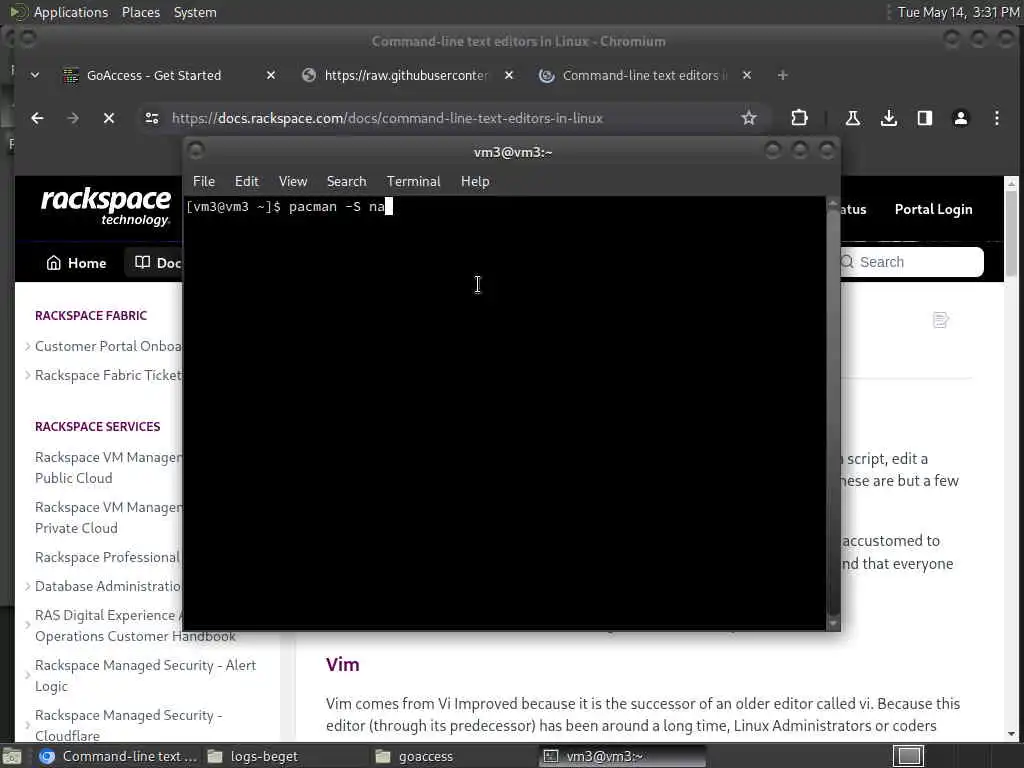Open terminal Search menu
Screen dimensions: 1024x768
pyautogui.click(x=346, y=182)
